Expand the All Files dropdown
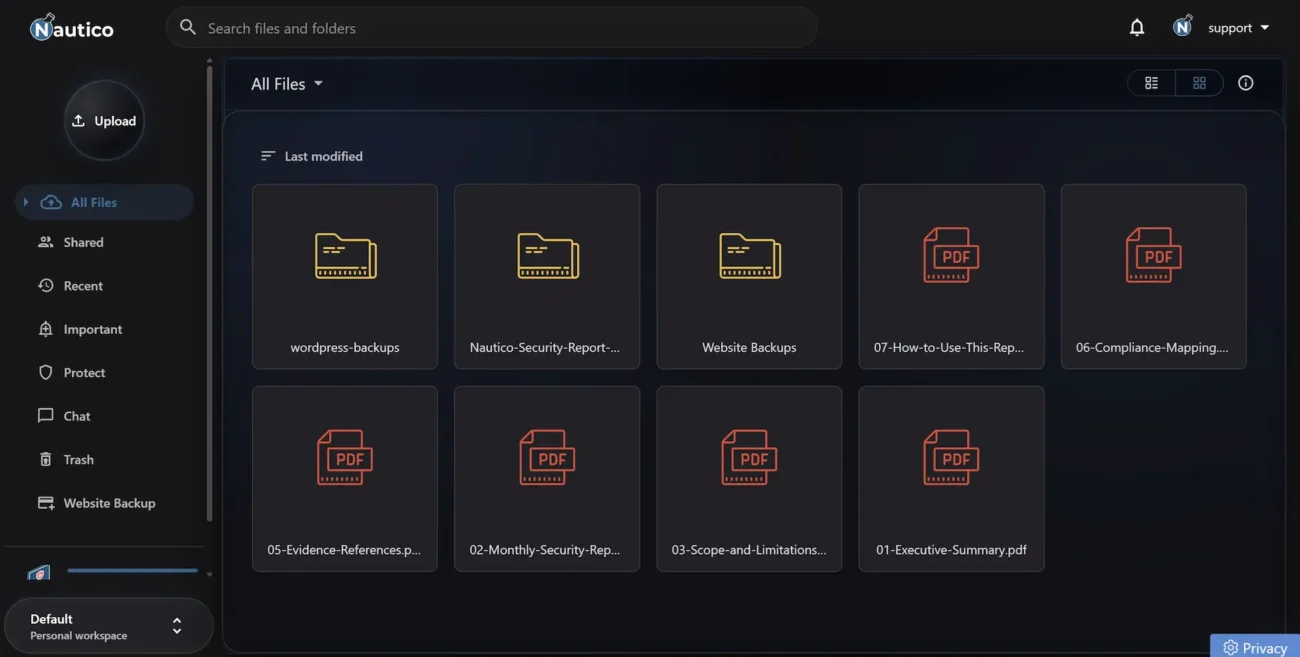The image size is (1300, 657). pos(287,84)
